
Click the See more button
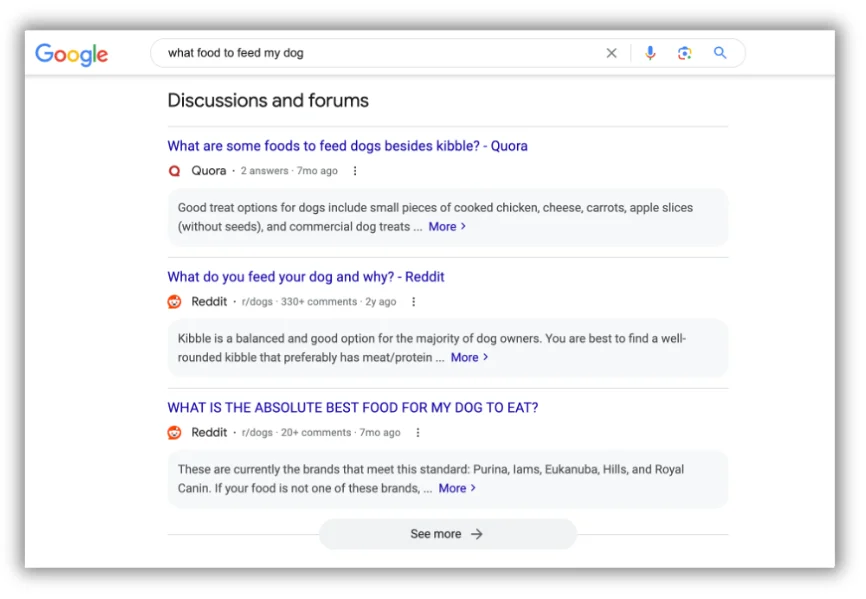[x=448, y=534]
